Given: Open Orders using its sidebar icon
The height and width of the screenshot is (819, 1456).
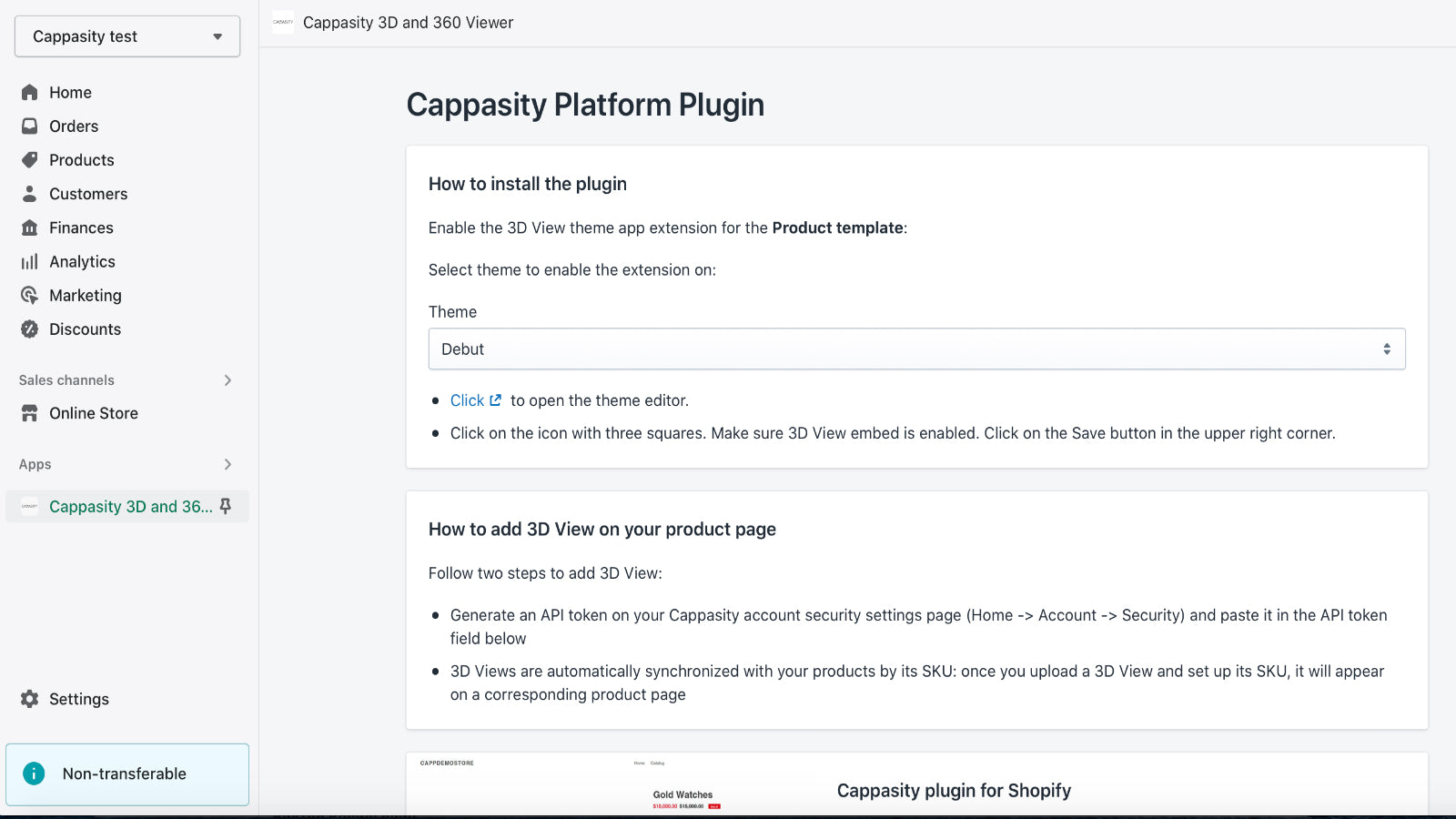Looking at the screenshot, I should [30, 126].
